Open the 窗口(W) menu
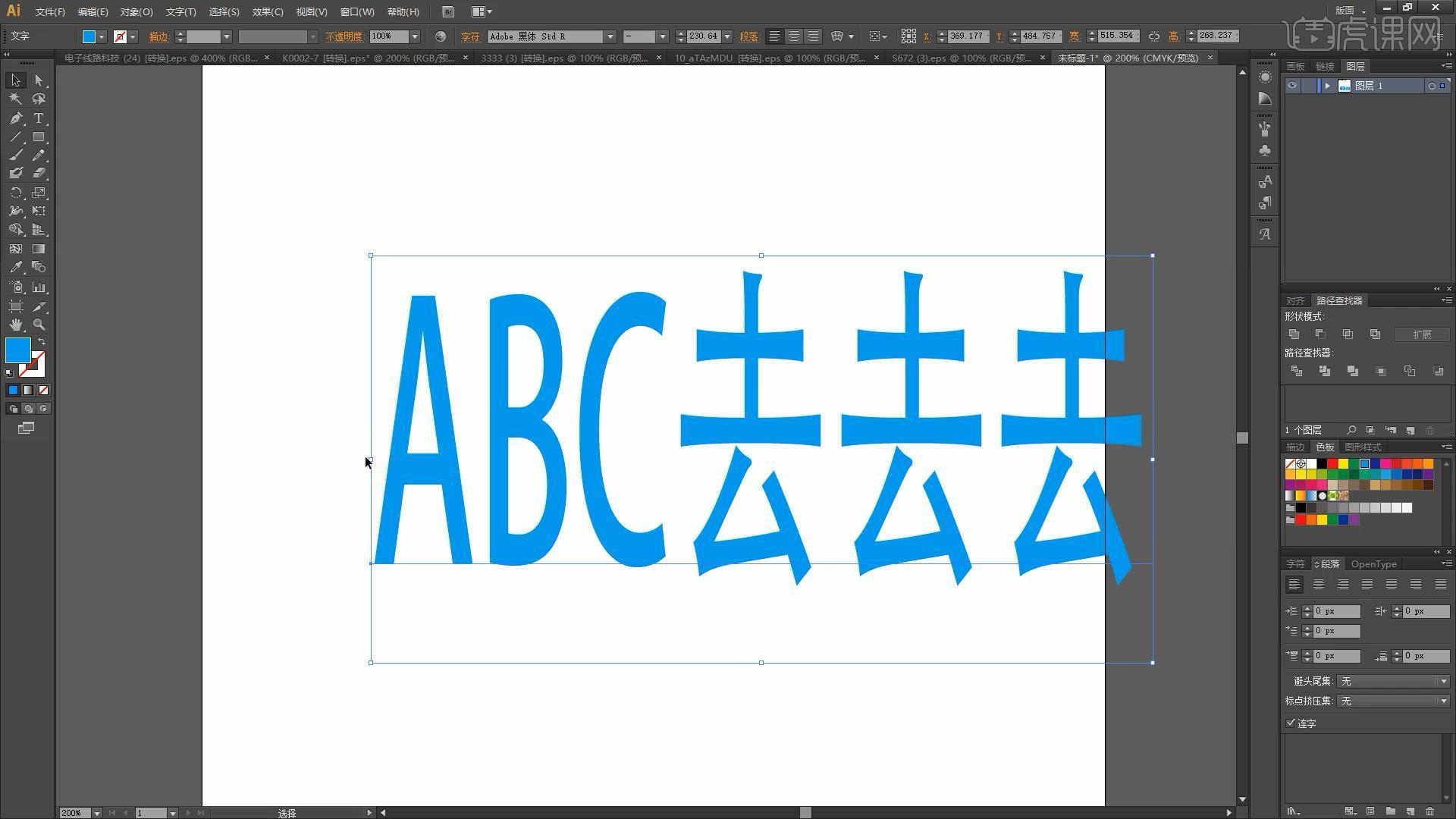The height and width of the screenshot is (819, 1456). pyautogui.click(x=357, y=11)
